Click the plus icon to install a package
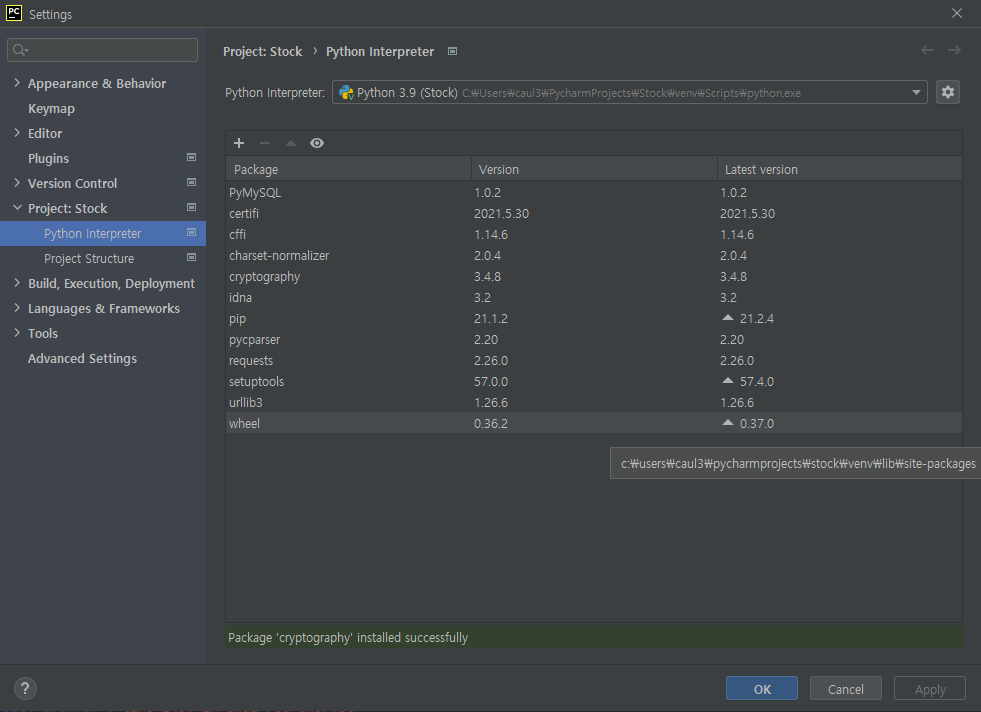The width and height of the screenshot is (981, 712). pyautogui.click(x=239, y=143)
